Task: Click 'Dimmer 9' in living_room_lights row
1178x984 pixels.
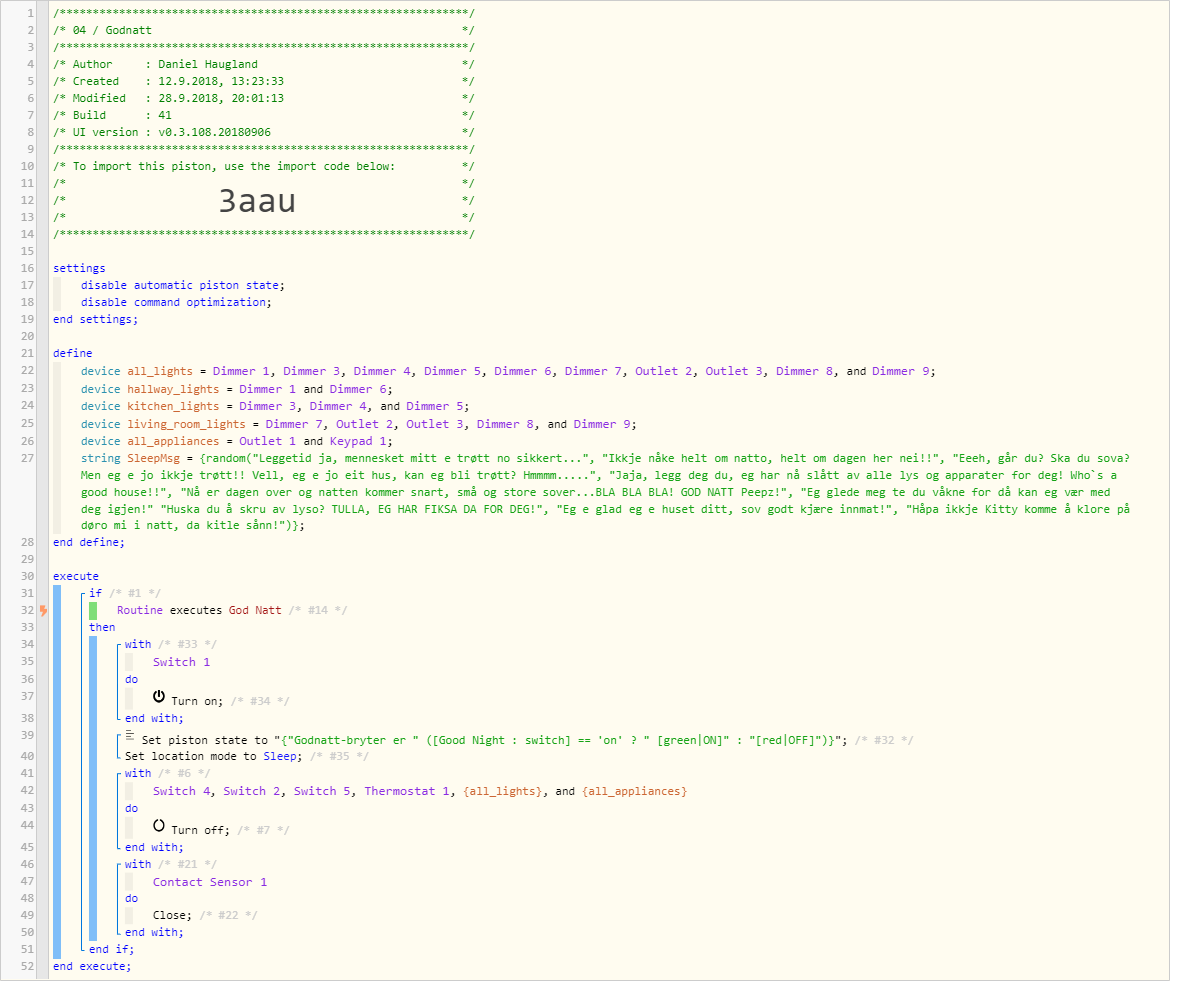Action: 602,426
